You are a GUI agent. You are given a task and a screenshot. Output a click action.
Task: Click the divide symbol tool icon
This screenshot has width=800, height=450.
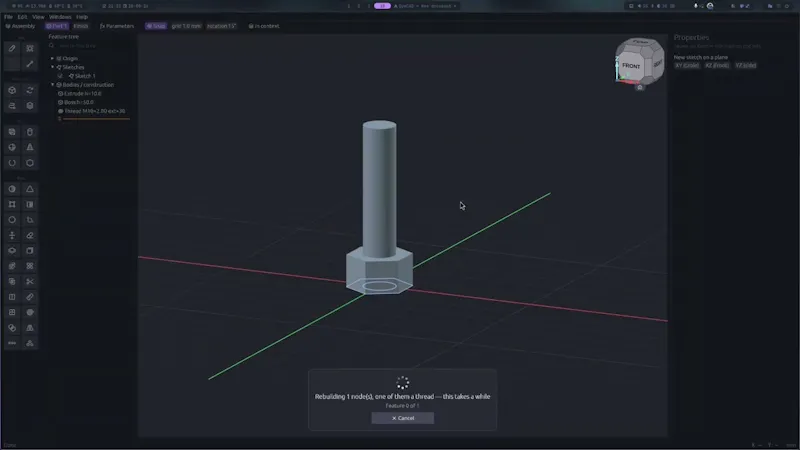(x=12, y=235)
